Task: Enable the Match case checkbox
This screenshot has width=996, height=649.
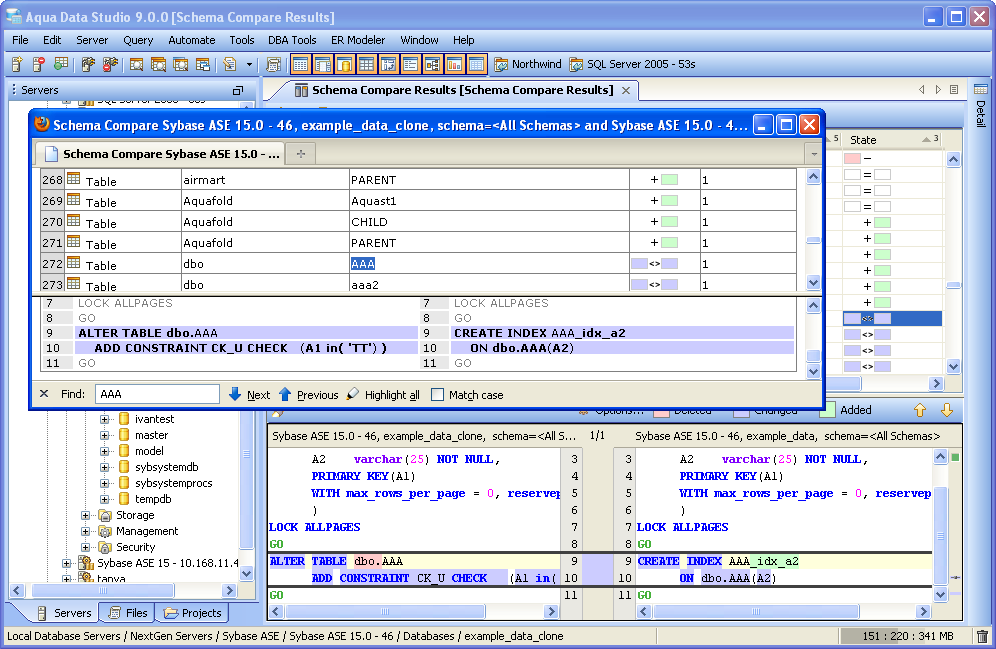Action: [437, 395]
